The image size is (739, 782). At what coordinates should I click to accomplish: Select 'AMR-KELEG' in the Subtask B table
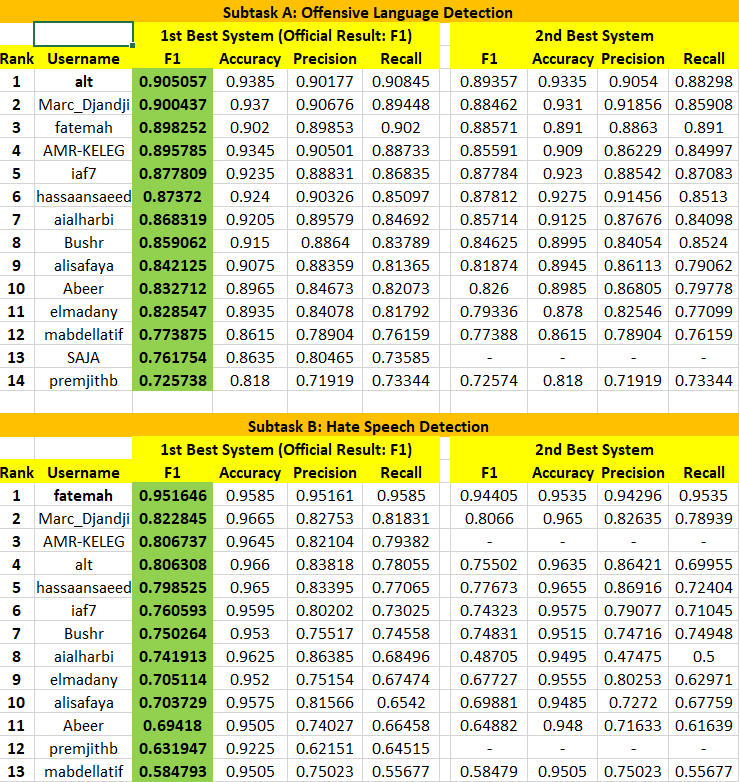83,541
